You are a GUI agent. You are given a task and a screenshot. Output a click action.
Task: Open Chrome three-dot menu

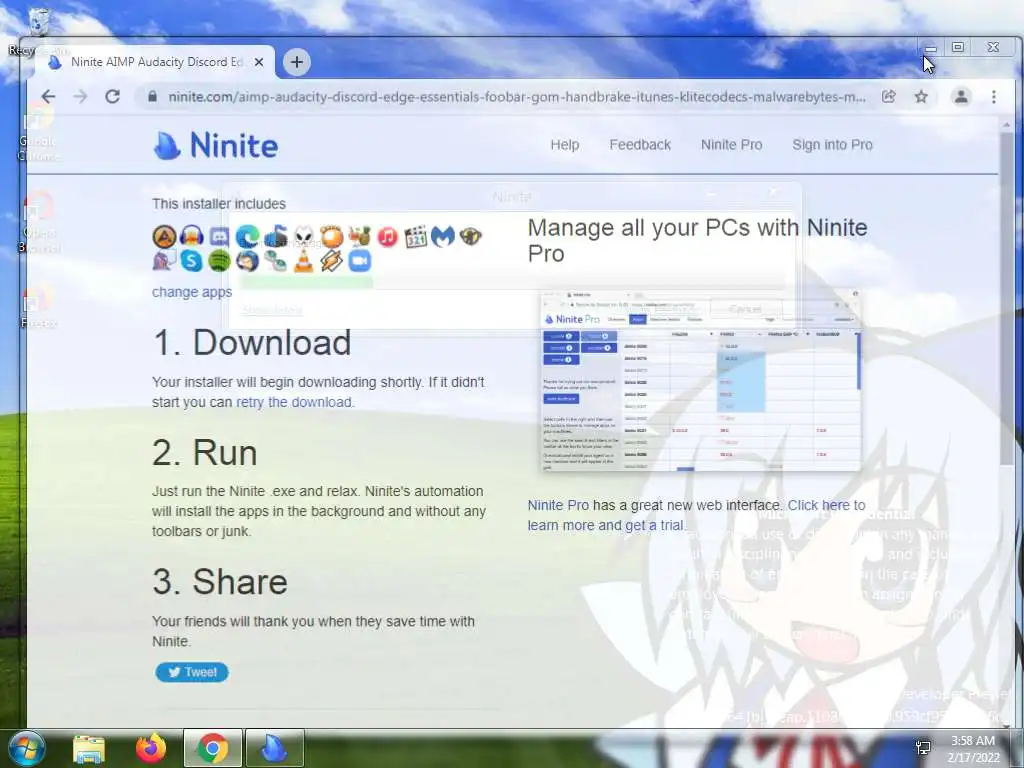[x=994, y=97]
